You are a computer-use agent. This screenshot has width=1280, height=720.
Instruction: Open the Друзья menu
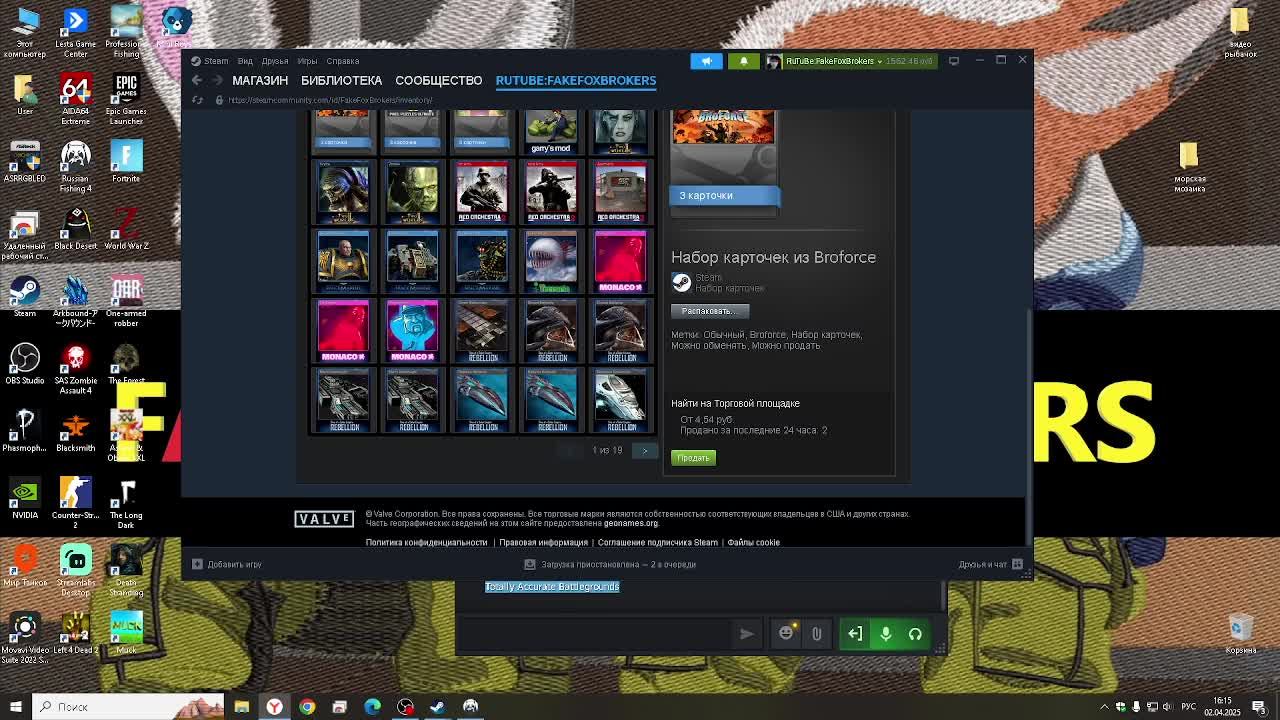[x=274, y=61]
